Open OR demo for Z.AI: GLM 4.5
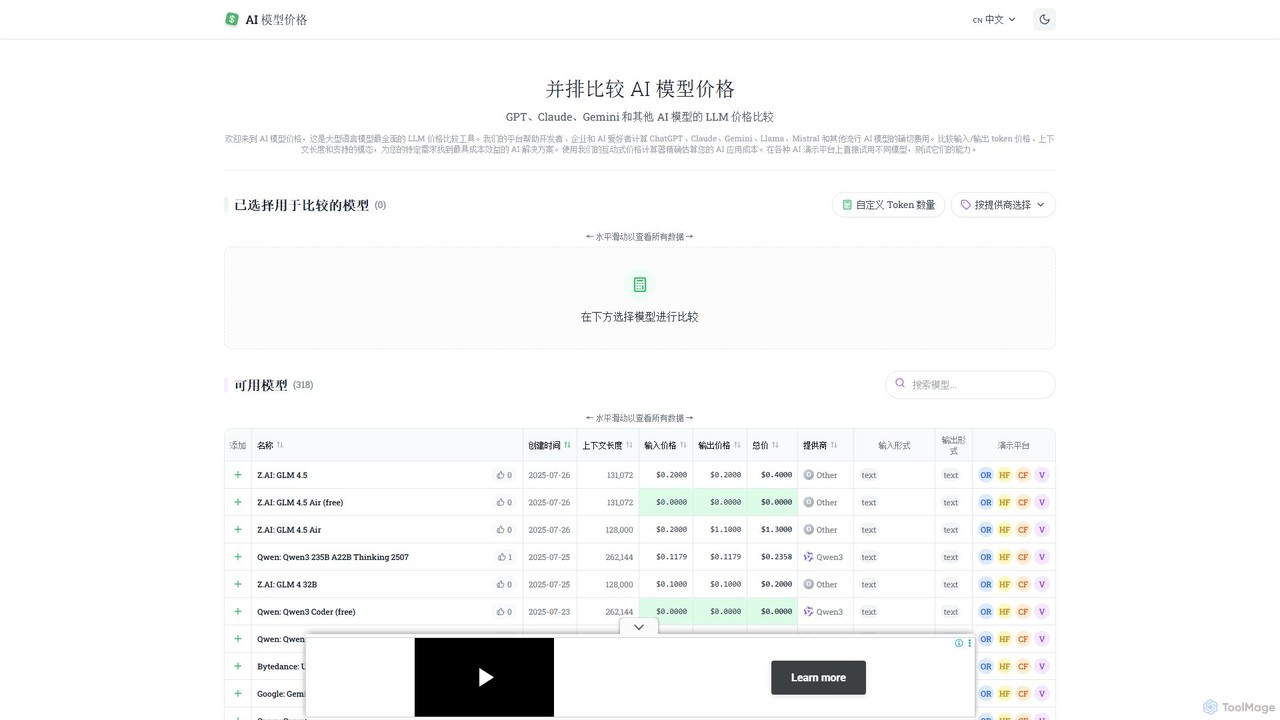This screenshot has width=1280, height=720. pos(986,475)
